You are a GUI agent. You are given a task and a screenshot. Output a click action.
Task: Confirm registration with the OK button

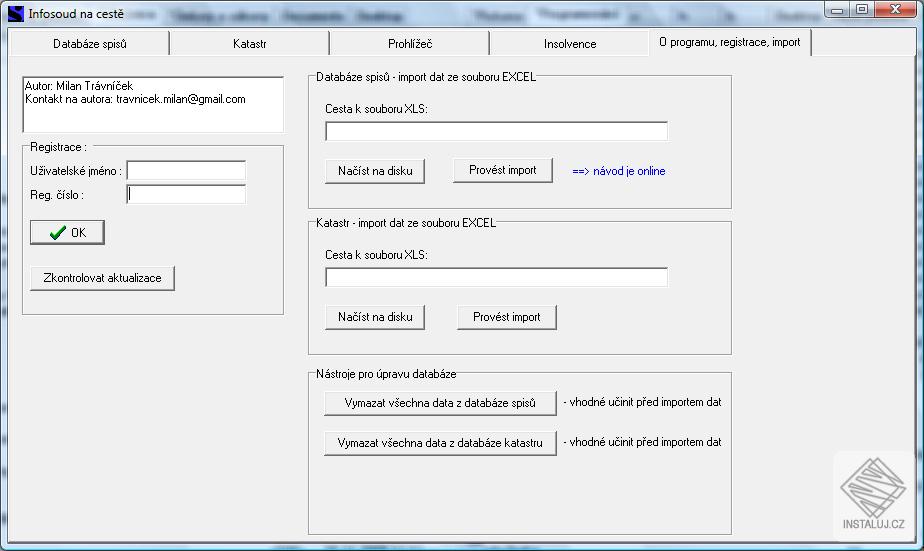[x=67, y=232]
